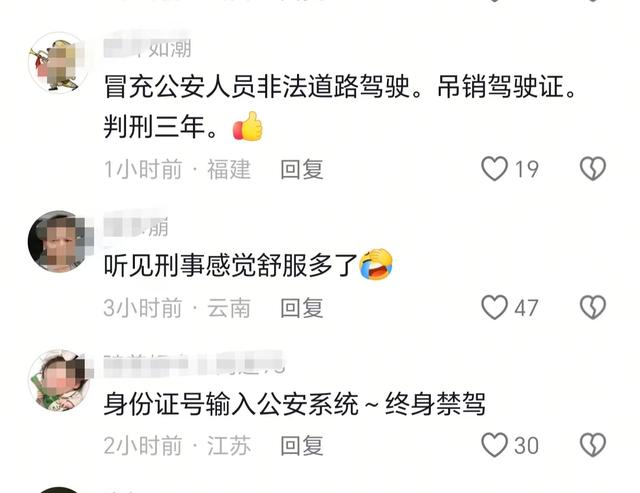The width and height of the screenshot is (640, 493).
Task: Dislike the Jiangsu comment with broken heart
Action: point(593,445)
